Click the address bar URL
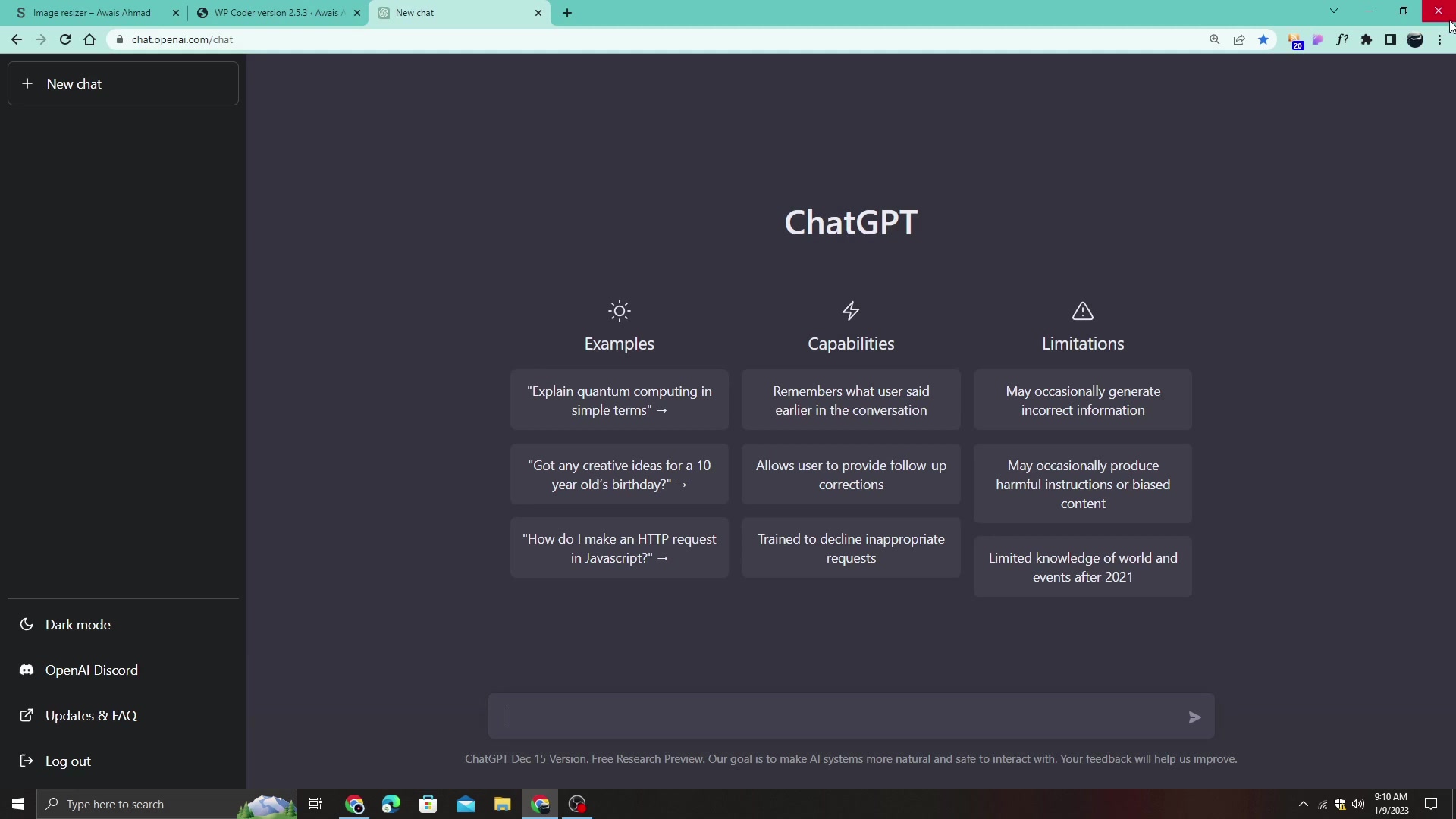This screenshot has height=819, width=1456. pyautogui.click(x=182, y=39)
